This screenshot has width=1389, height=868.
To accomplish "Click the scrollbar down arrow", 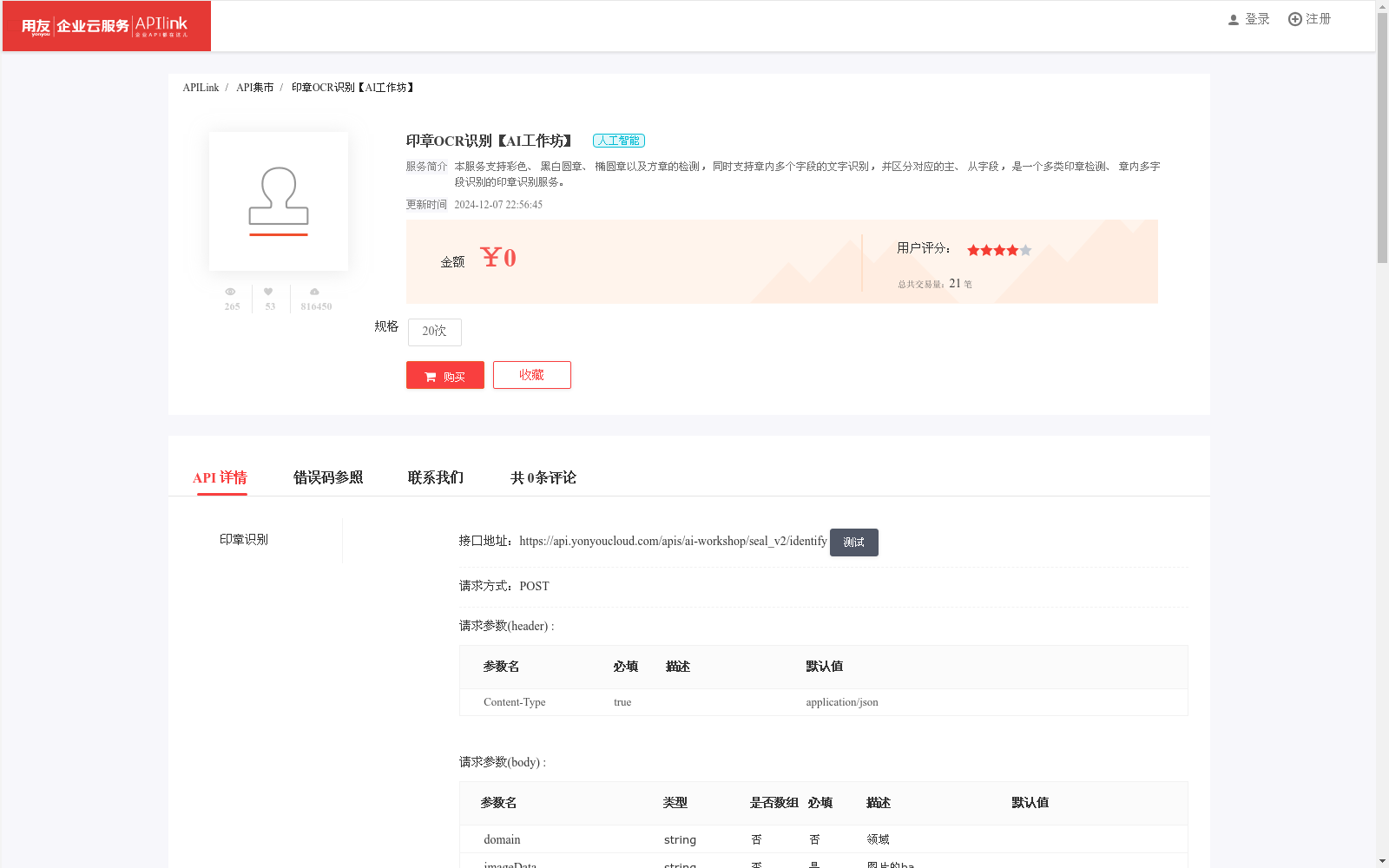I will (1382, 861).
